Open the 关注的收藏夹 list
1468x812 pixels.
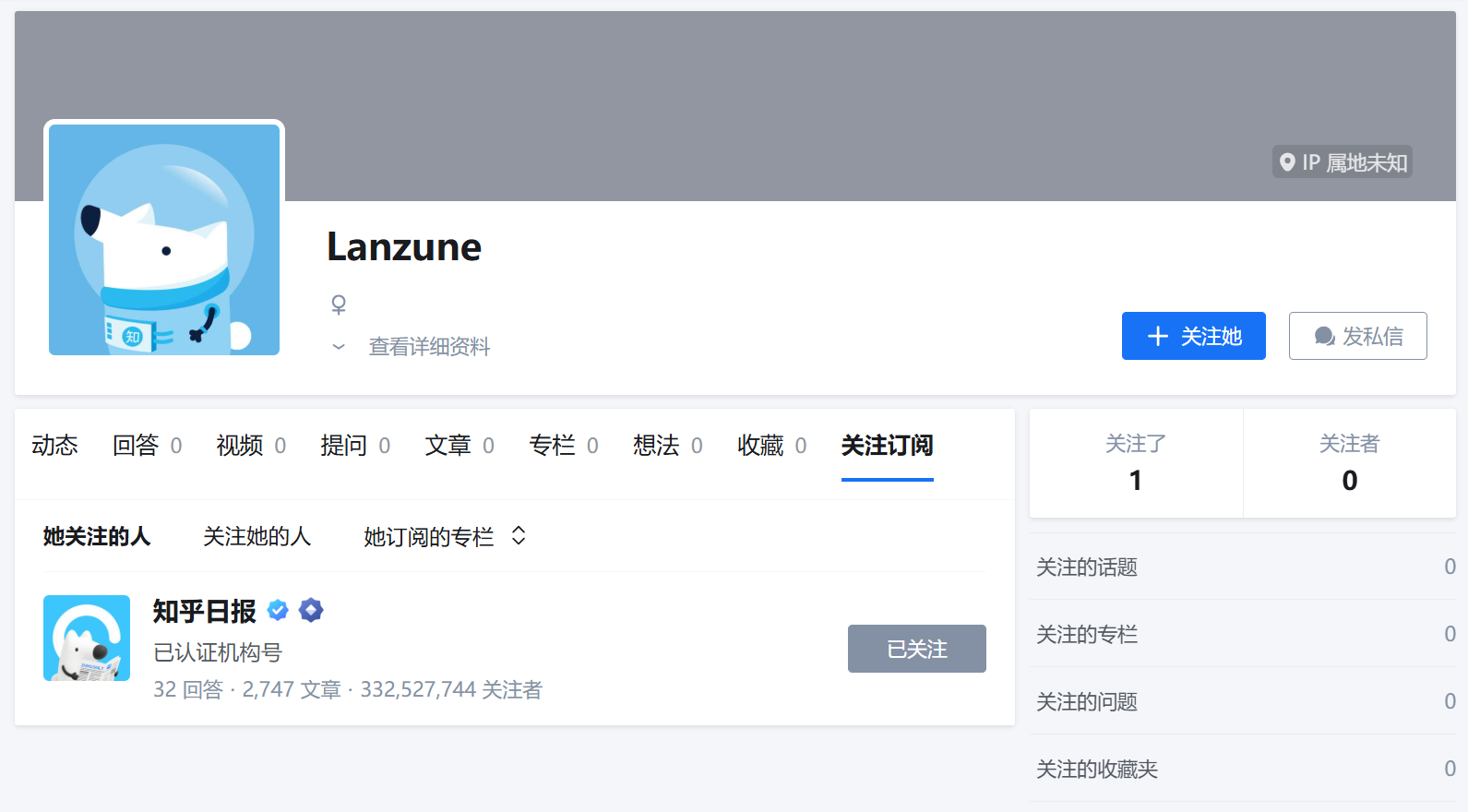[x=1097, y=769]
